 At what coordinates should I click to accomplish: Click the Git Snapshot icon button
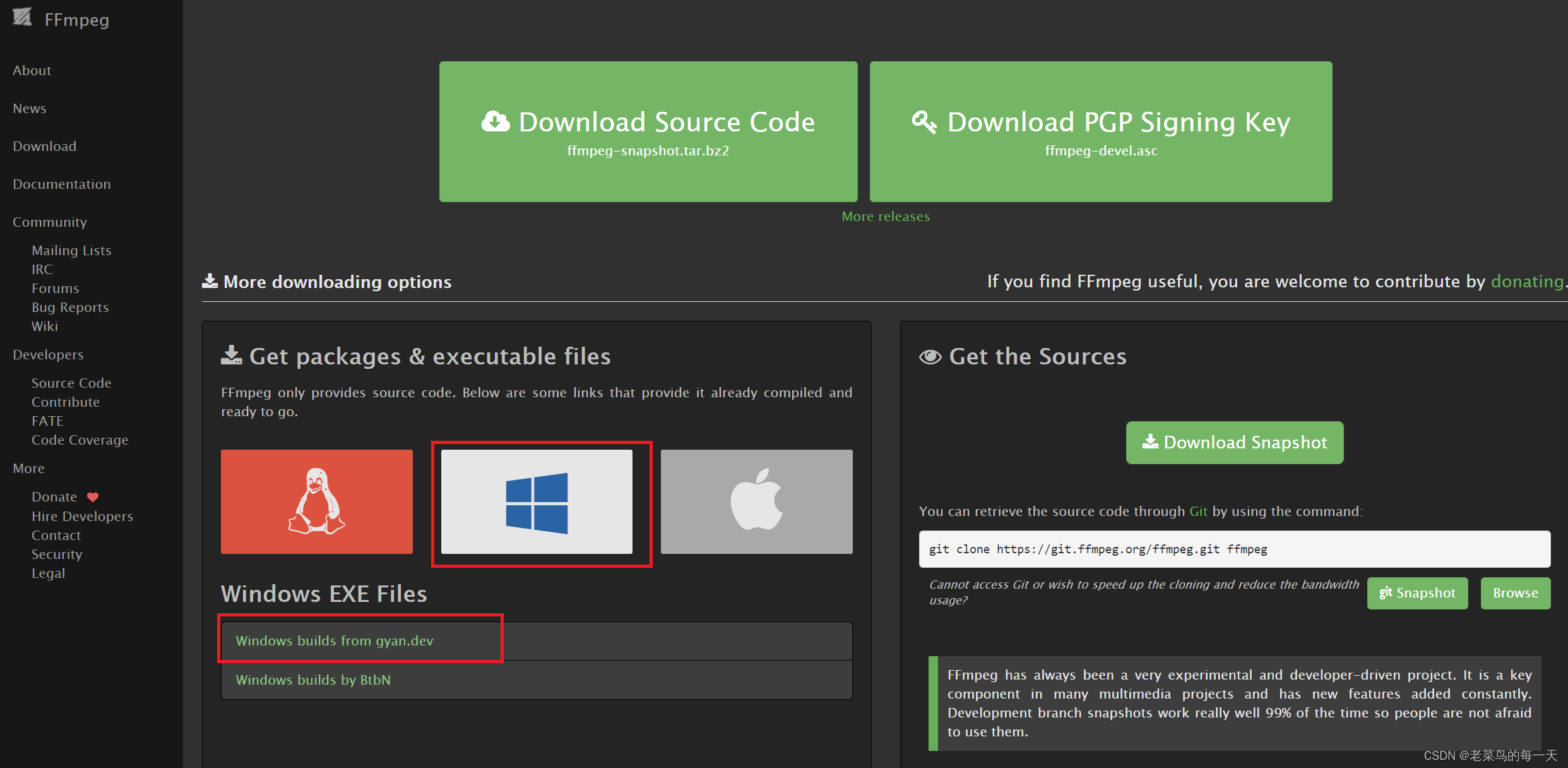click(x=1417, y=593)
